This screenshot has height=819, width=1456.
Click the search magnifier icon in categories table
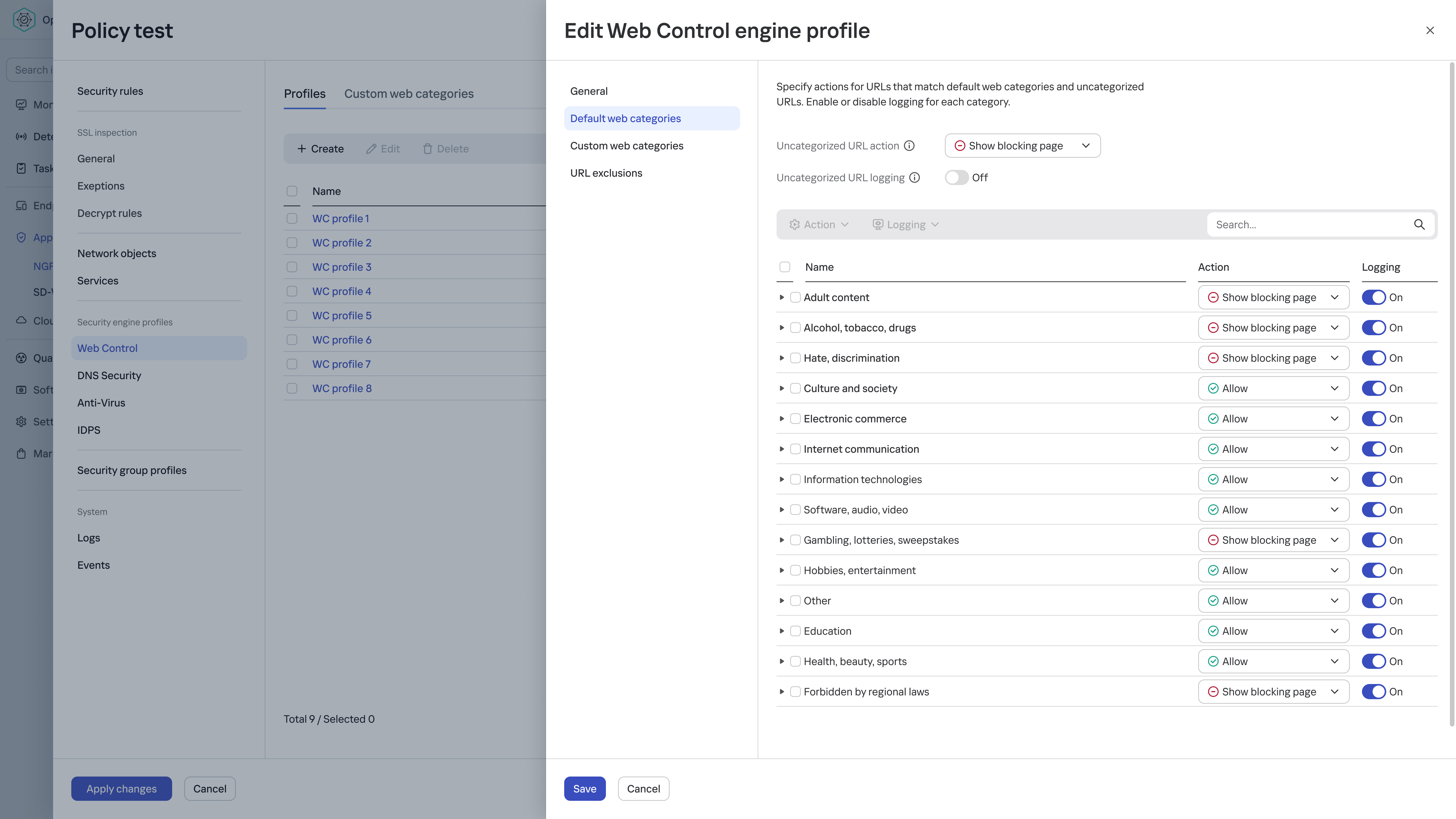[x=1419, y=224]
